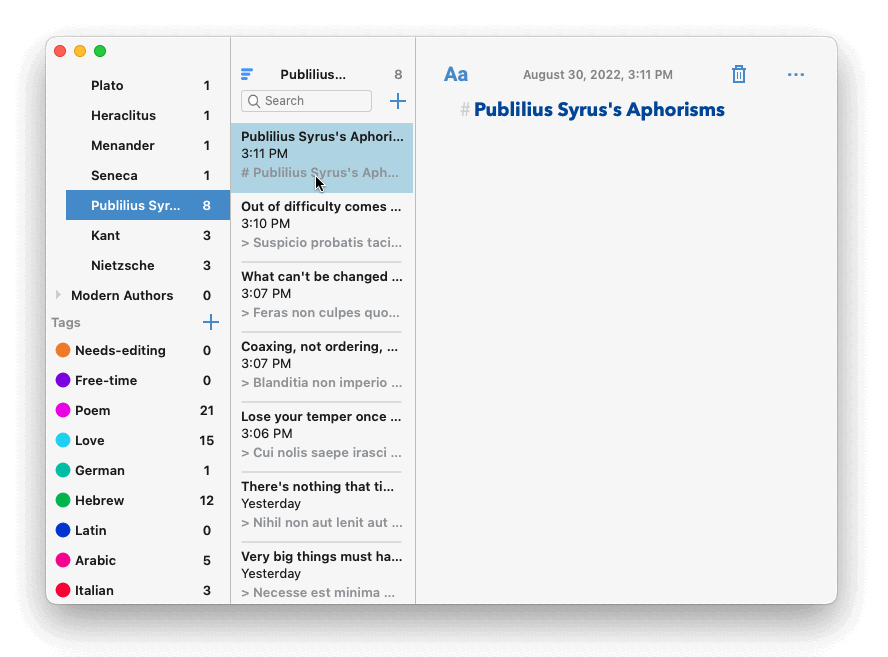888x657 pixels.
Task: Click the August 30, 2022 date label
Action: pyautogui.click(x=597, y=75)
